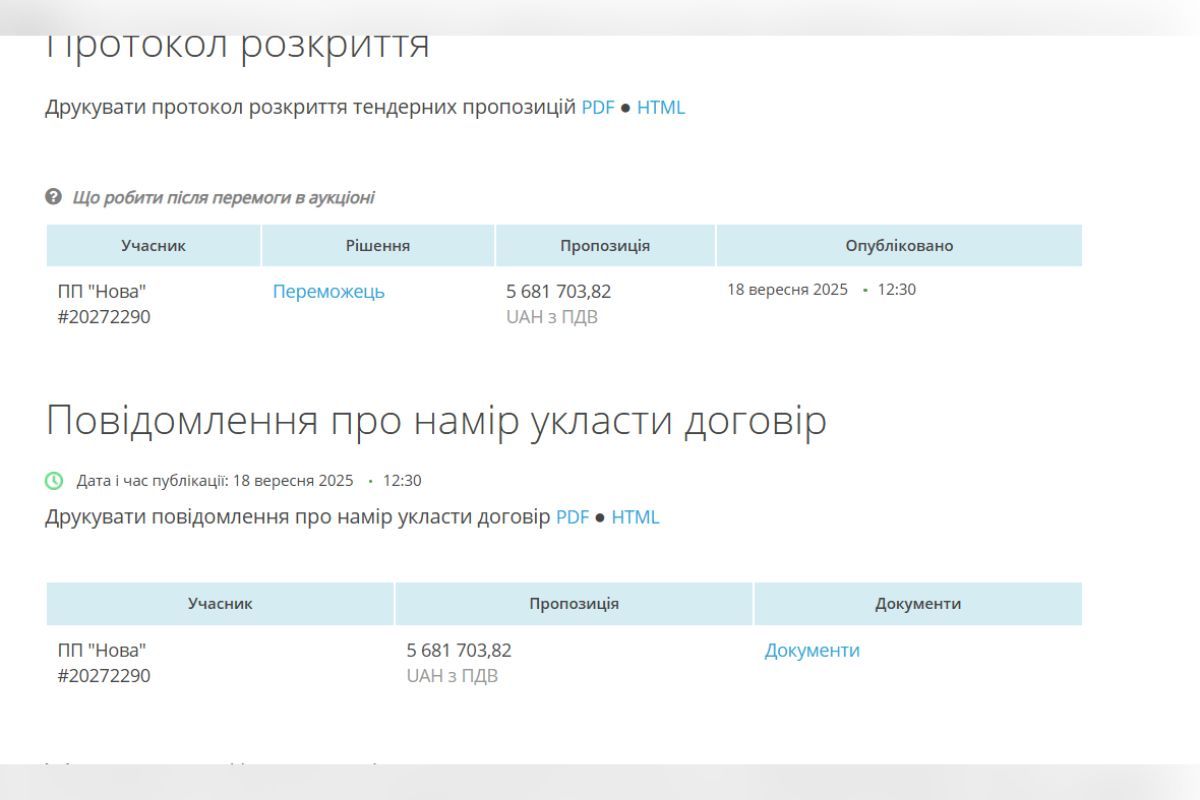
Task: Select the Учасник column header
Action: point(154,245)
